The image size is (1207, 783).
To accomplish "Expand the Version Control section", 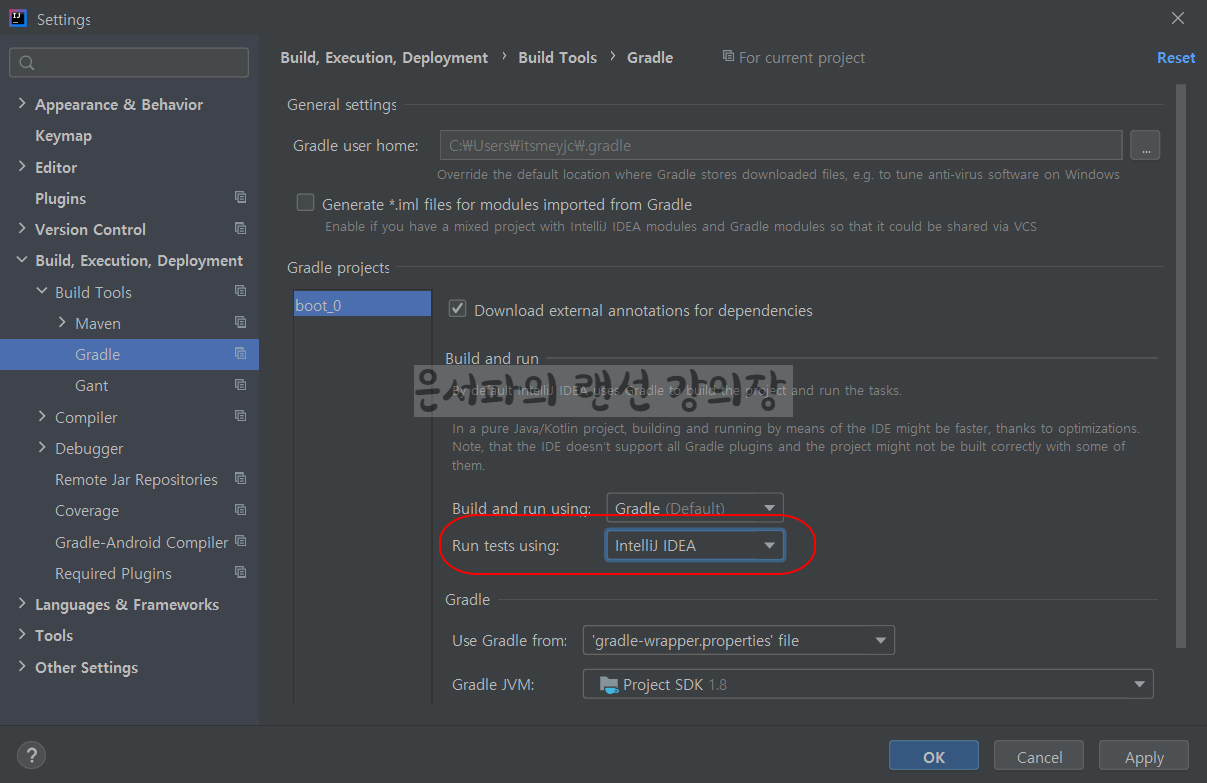I will click(x=22, y=228).
